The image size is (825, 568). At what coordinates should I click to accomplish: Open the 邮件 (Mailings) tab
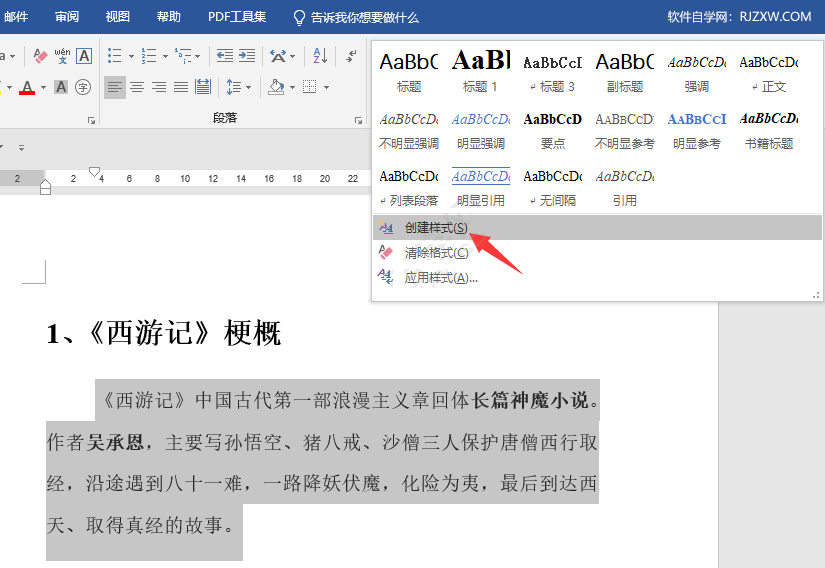click(x=16, y=17)
